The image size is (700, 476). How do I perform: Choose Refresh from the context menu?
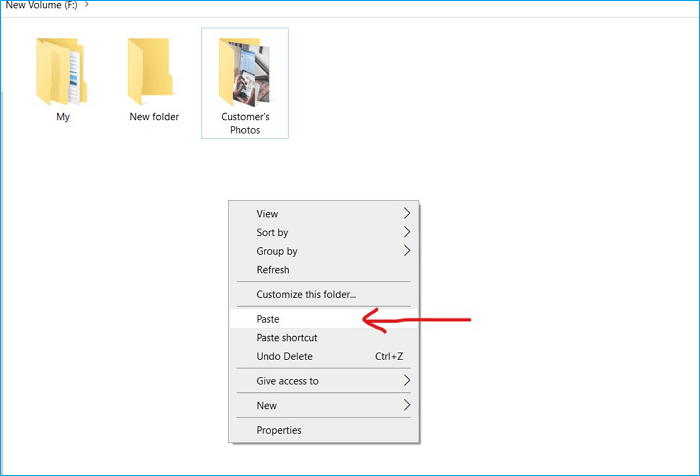[273, 270]
